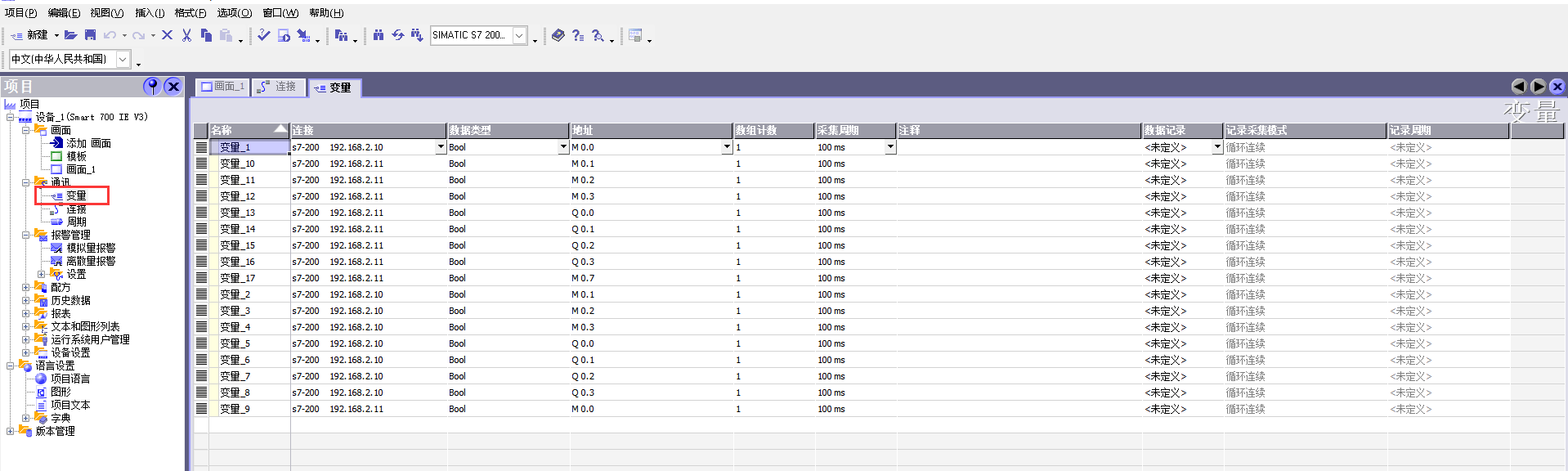Select the row header of 变量_12
Viewport: 1568px width, 471px height.
pyautogui.click(x=201, y=196)
